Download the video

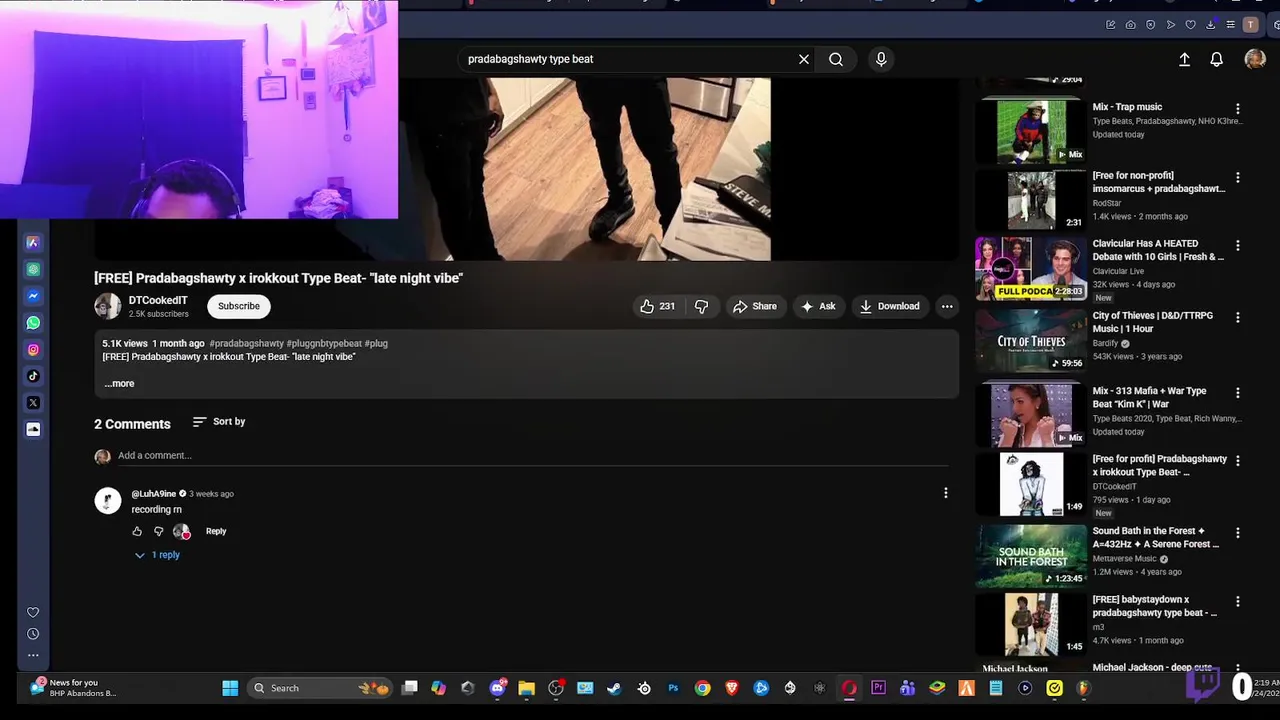point(889,306)
